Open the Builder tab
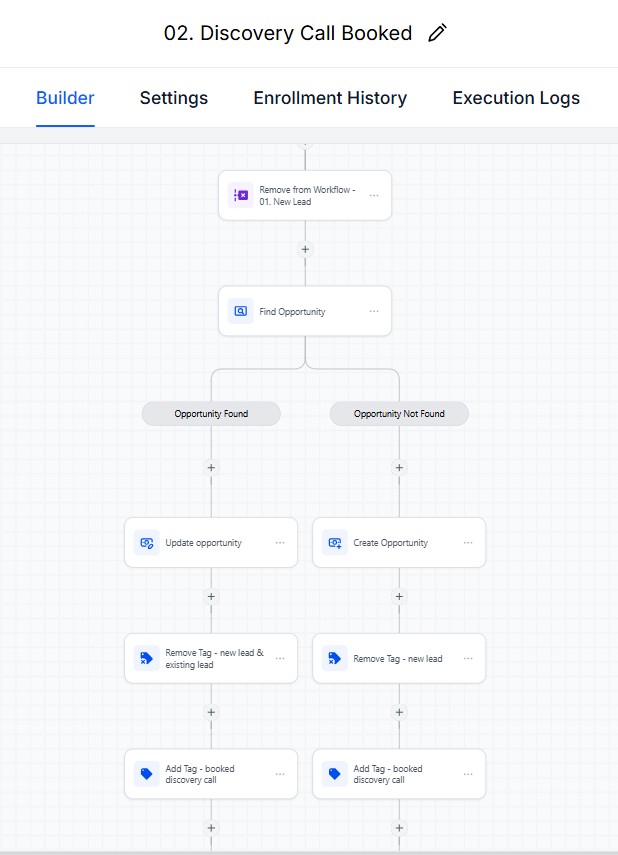618x855 pixels. (65, 98)
